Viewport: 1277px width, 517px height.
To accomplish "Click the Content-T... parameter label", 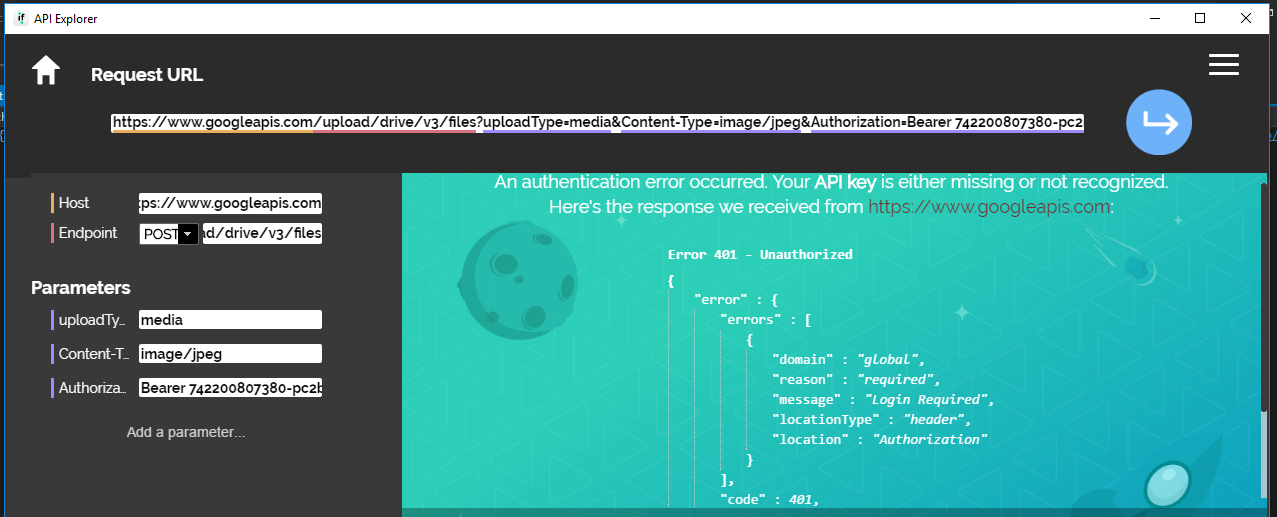I will (x=92, y=354).
